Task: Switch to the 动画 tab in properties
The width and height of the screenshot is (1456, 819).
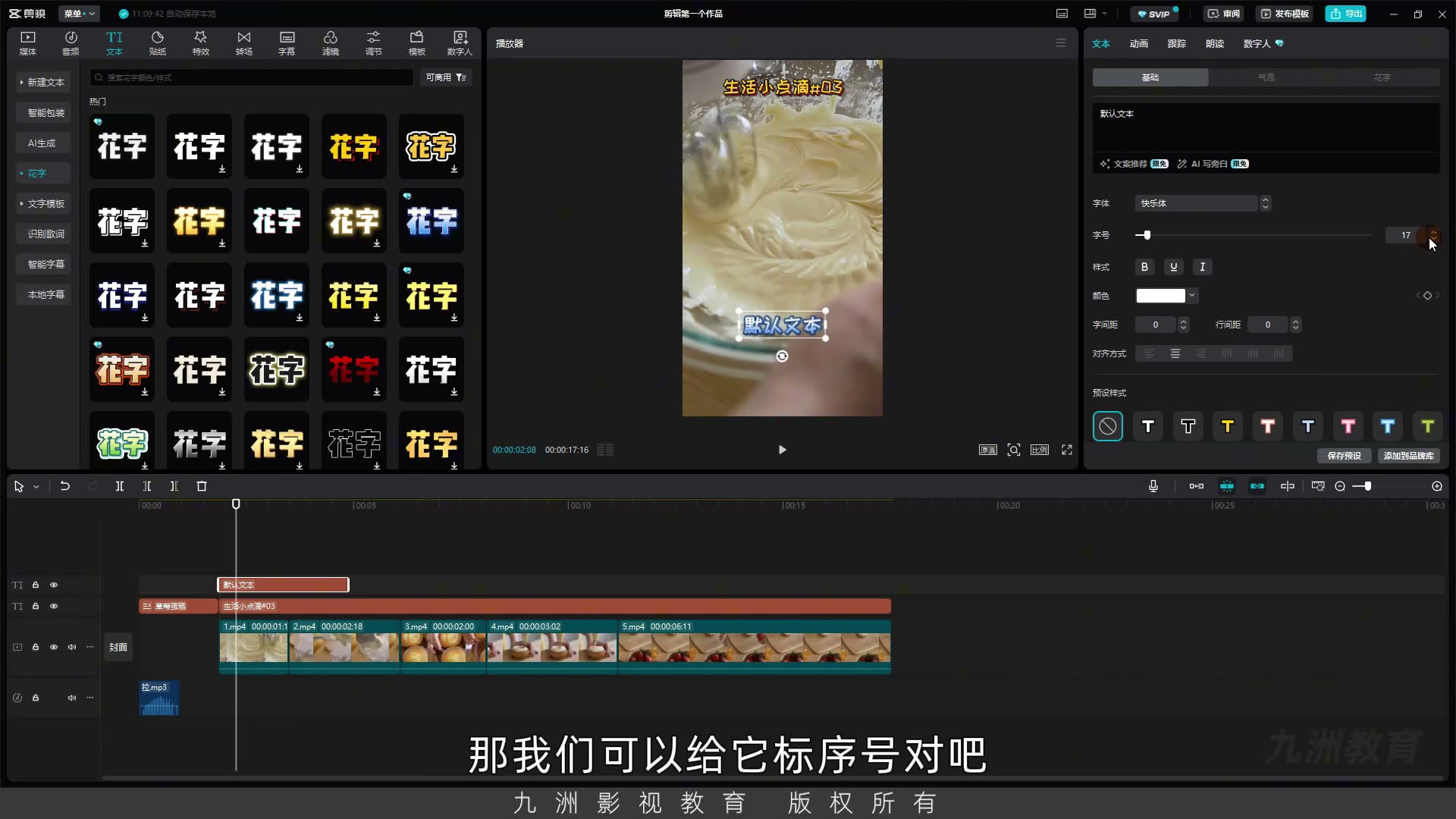Action: 1139,43
